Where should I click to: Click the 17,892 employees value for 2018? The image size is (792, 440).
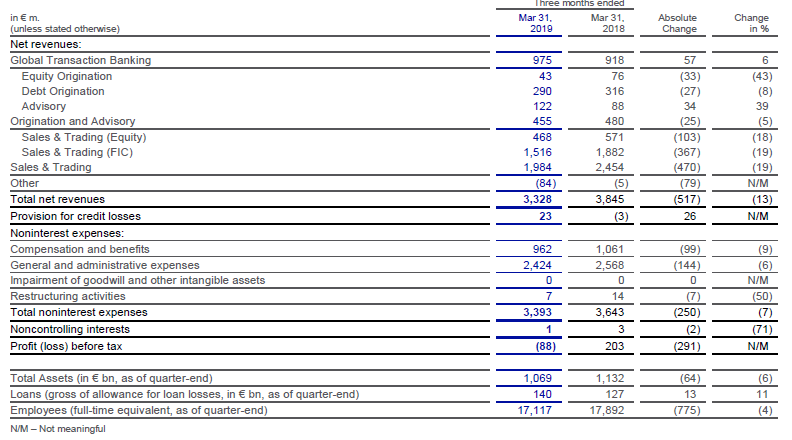tap(607, 411)
